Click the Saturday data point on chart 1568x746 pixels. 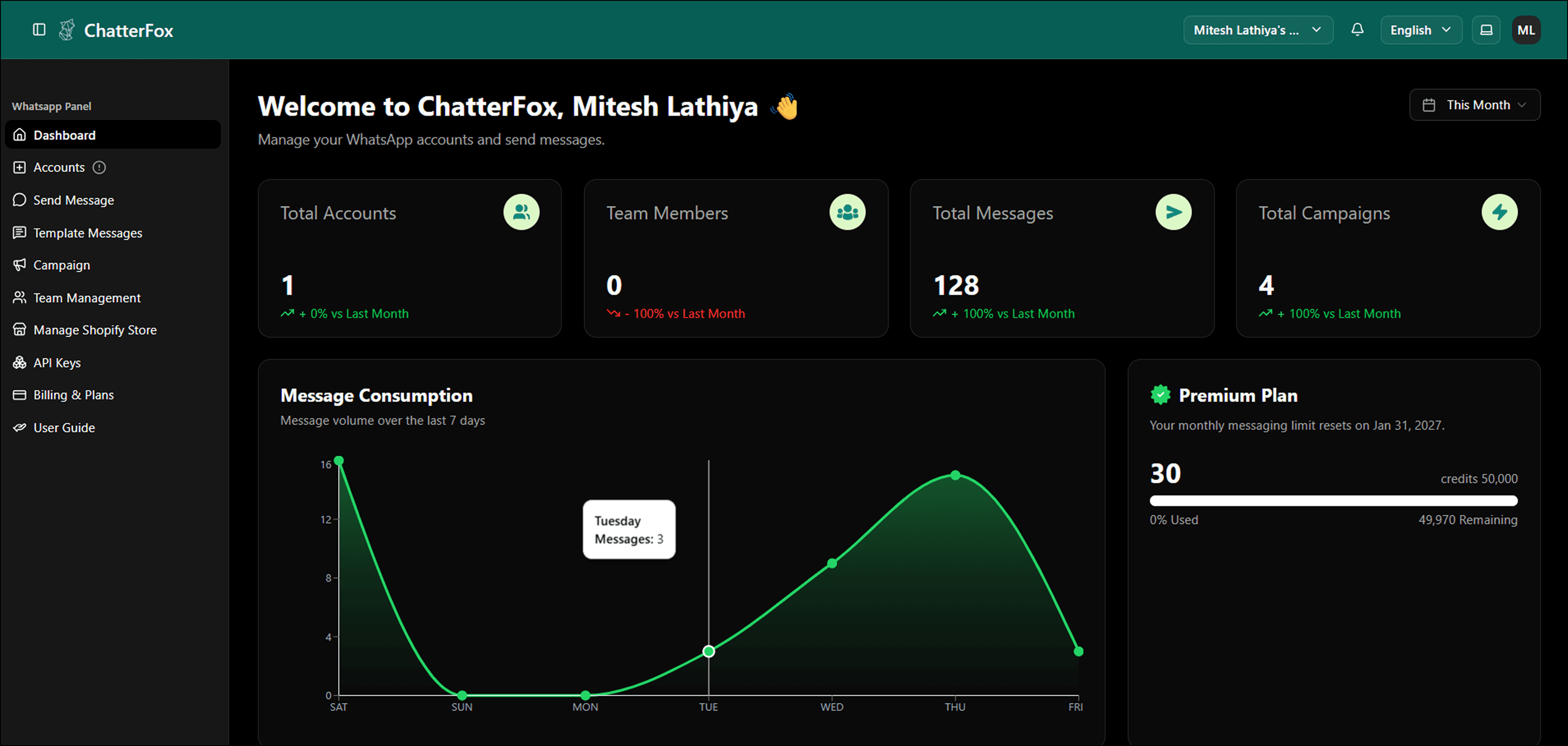coord(339,460)
